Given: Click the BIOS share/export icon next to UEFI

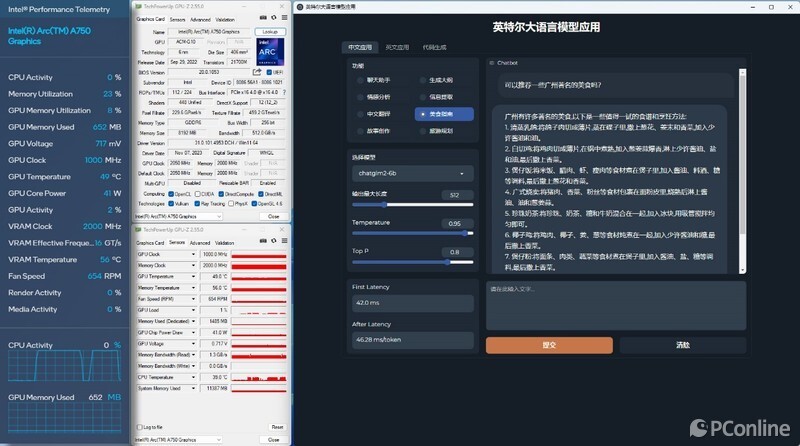Looking at the screenshot, I should (257, 72).
